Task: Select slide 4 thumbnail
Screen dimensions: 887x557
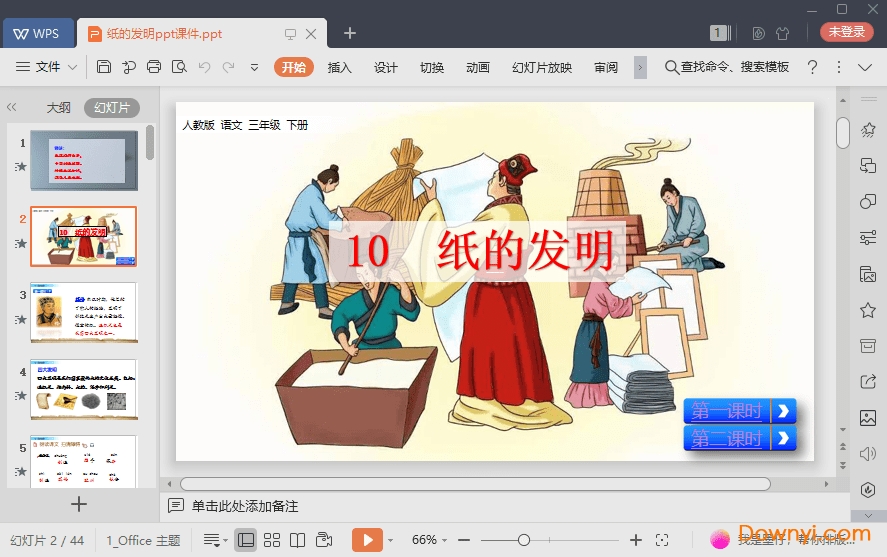Action: [x=84, y=389]
